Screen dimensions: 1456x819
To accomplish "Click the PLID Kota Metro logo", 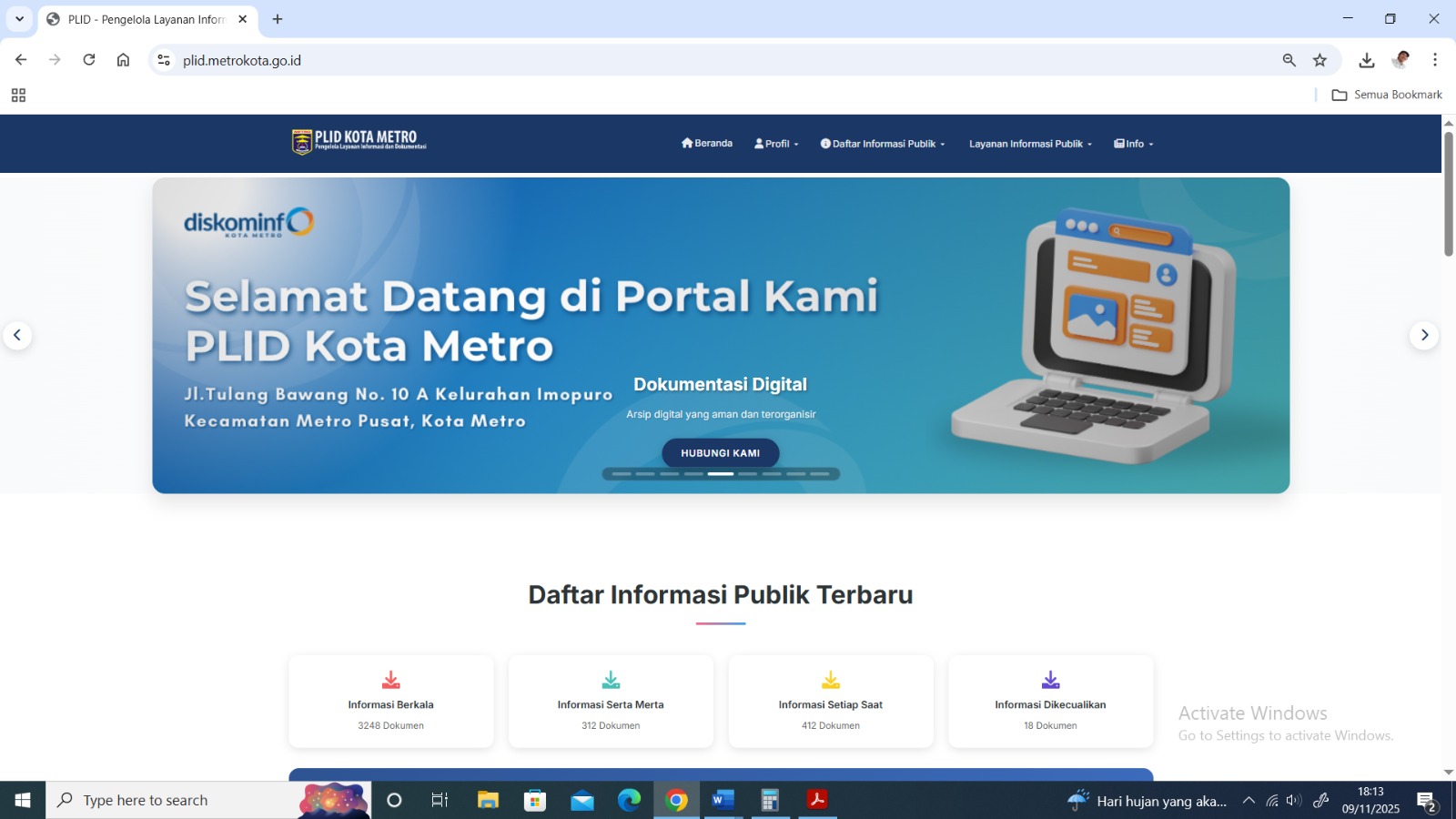I will coord(359,142).
